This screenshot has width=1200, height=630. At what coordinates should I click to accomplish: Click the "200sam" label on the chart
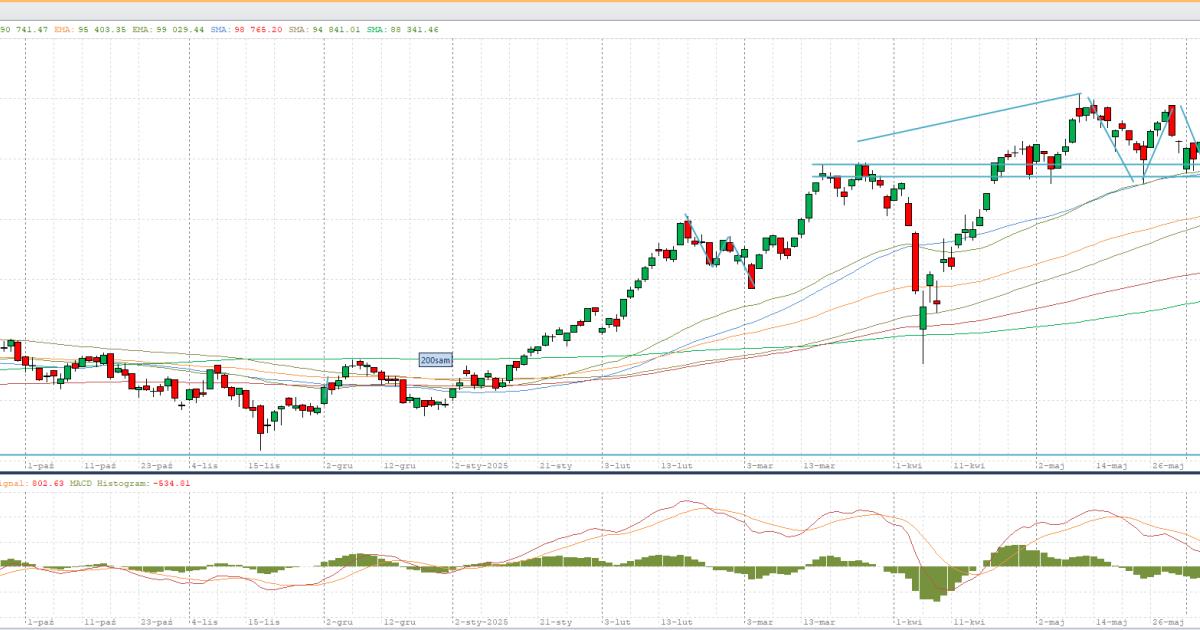pos(435,359)
